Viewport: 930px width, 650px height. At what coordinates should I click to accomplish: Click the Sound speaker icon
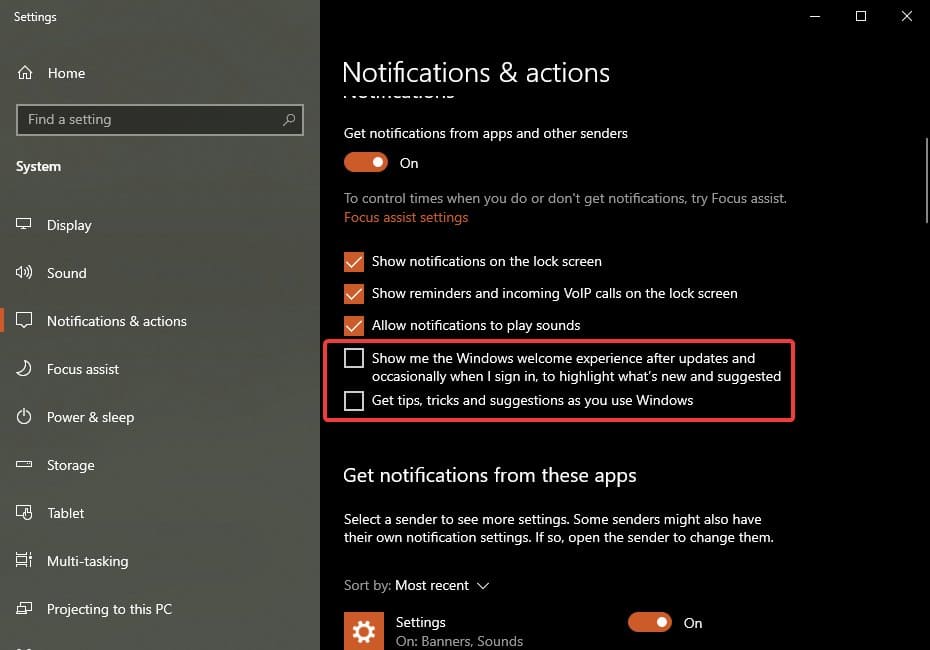(x=24, y=272)
